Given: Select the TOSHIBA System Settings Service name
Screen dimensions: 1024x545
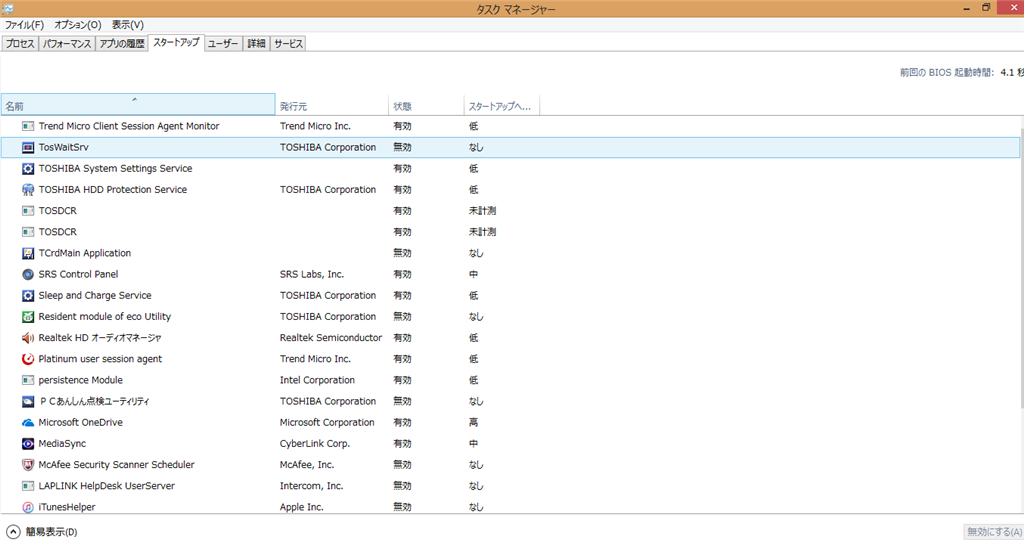Looking at the screenshot, I should coord(115,168).
